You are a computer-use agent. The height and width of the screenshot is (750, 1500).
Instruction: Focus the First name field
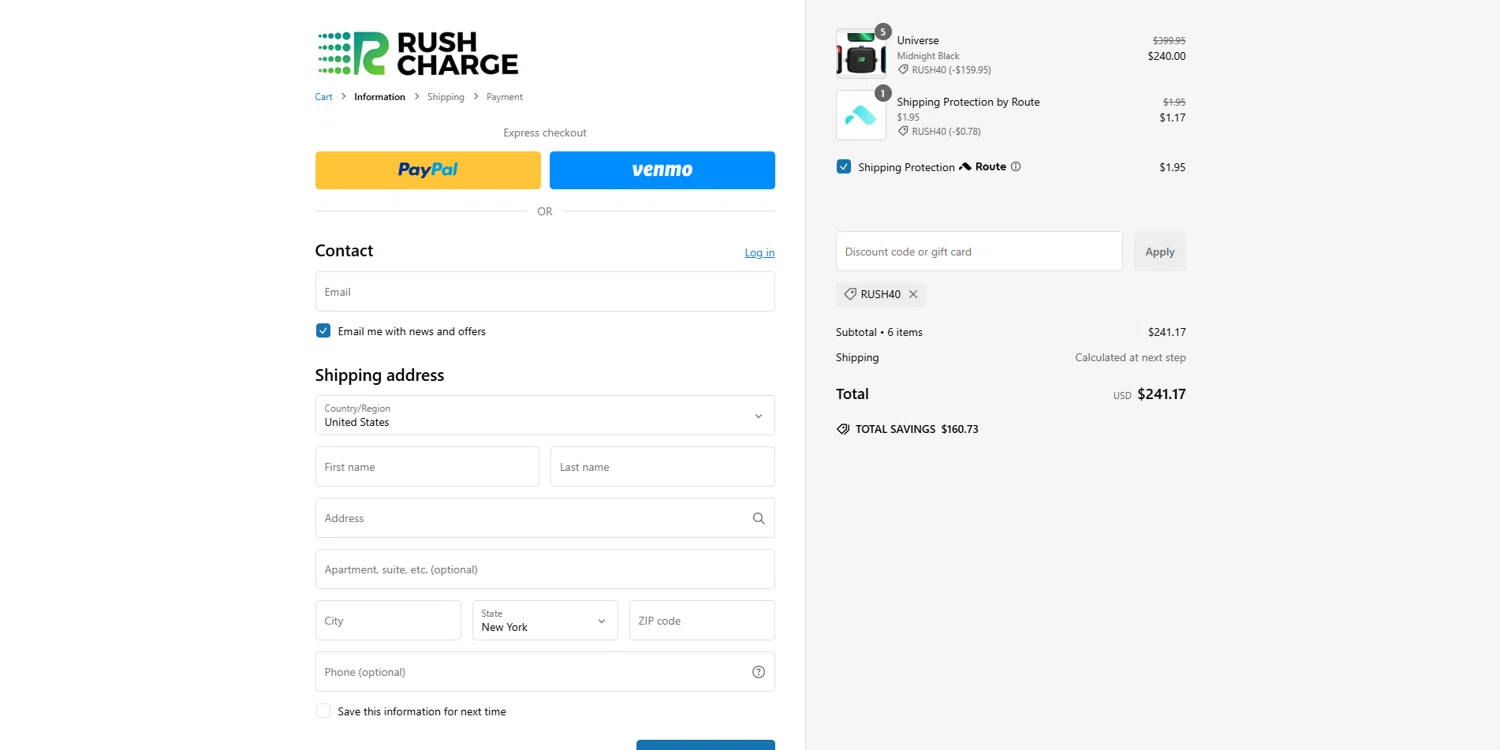[427, 466]
